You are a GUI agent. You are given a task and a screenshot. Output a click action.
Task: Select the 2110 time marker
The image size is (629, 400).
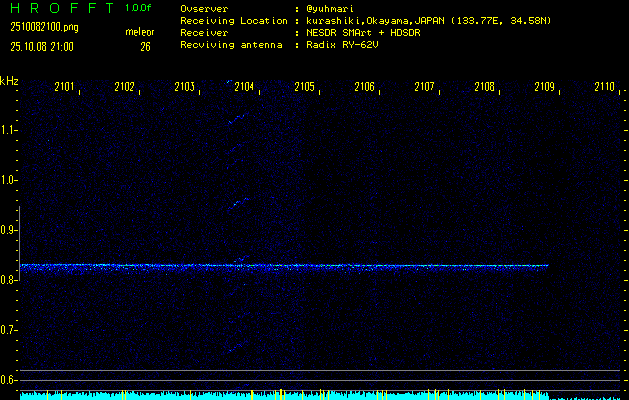pyautogui.click(x=605, y=87)
